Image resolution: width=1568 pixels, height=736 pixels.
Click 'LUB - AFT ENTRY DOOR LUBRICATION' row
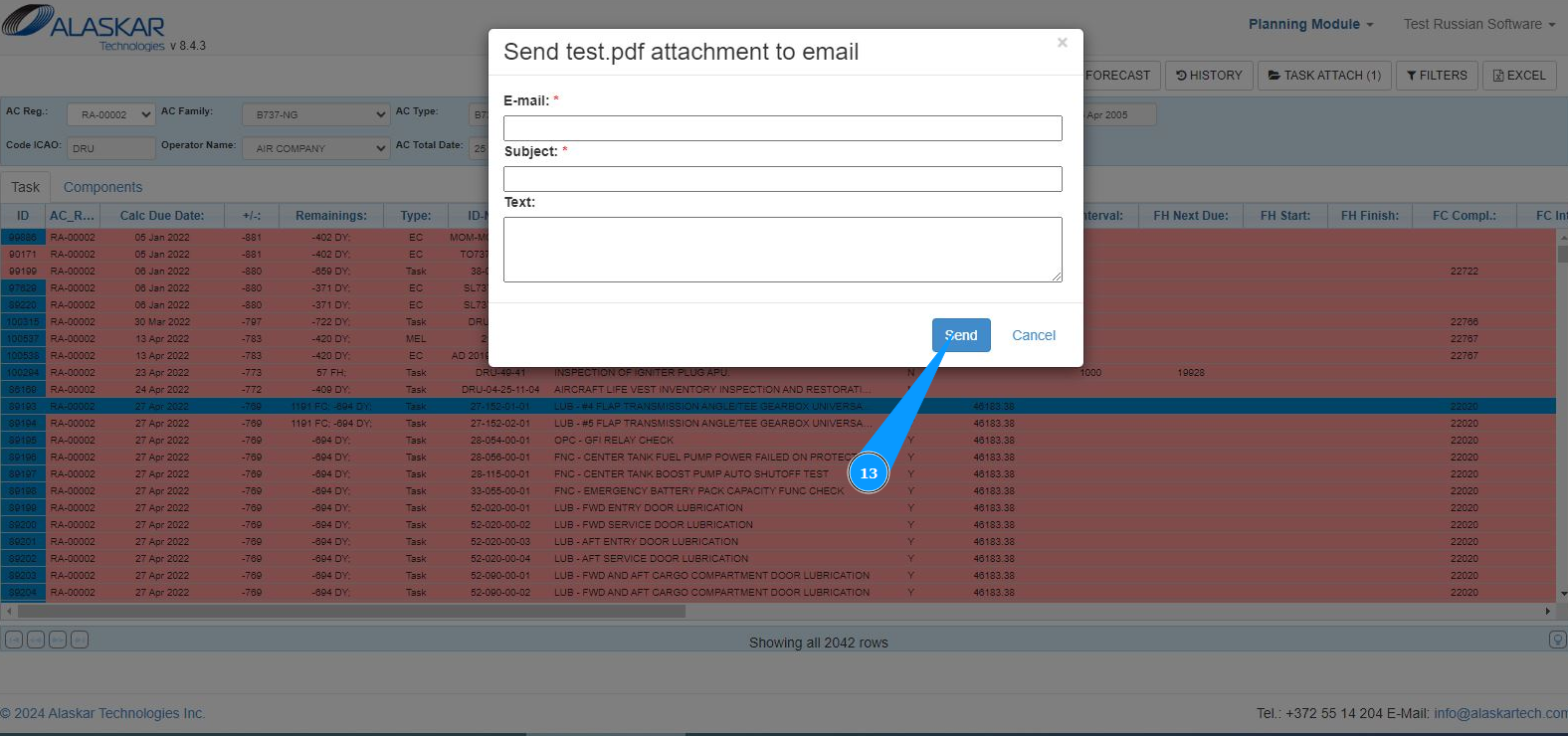coord(646,542)
